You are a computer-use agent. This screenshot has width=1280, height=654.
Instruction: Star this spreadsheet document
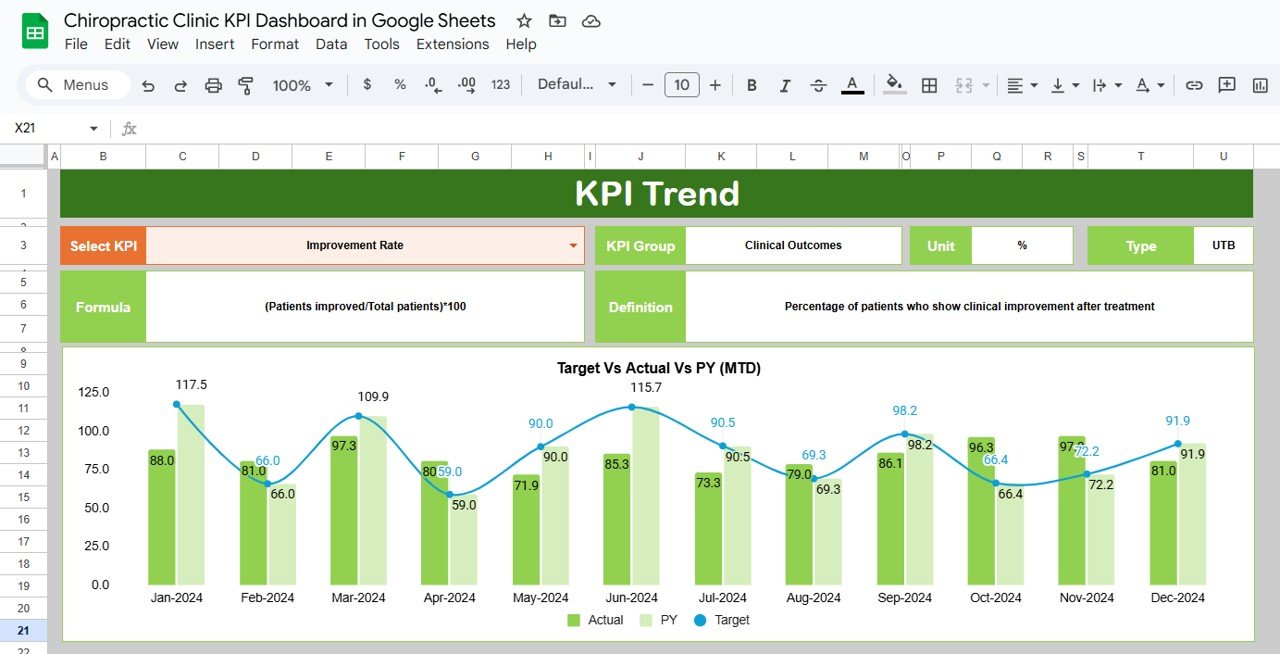tap(524, 21)
